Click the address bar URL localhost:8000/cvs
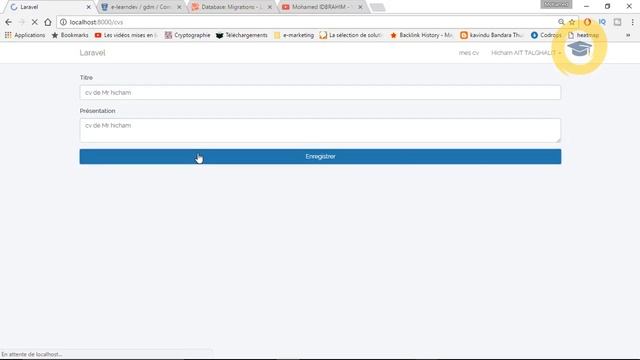Screen dimensions: 640x360 96,22
